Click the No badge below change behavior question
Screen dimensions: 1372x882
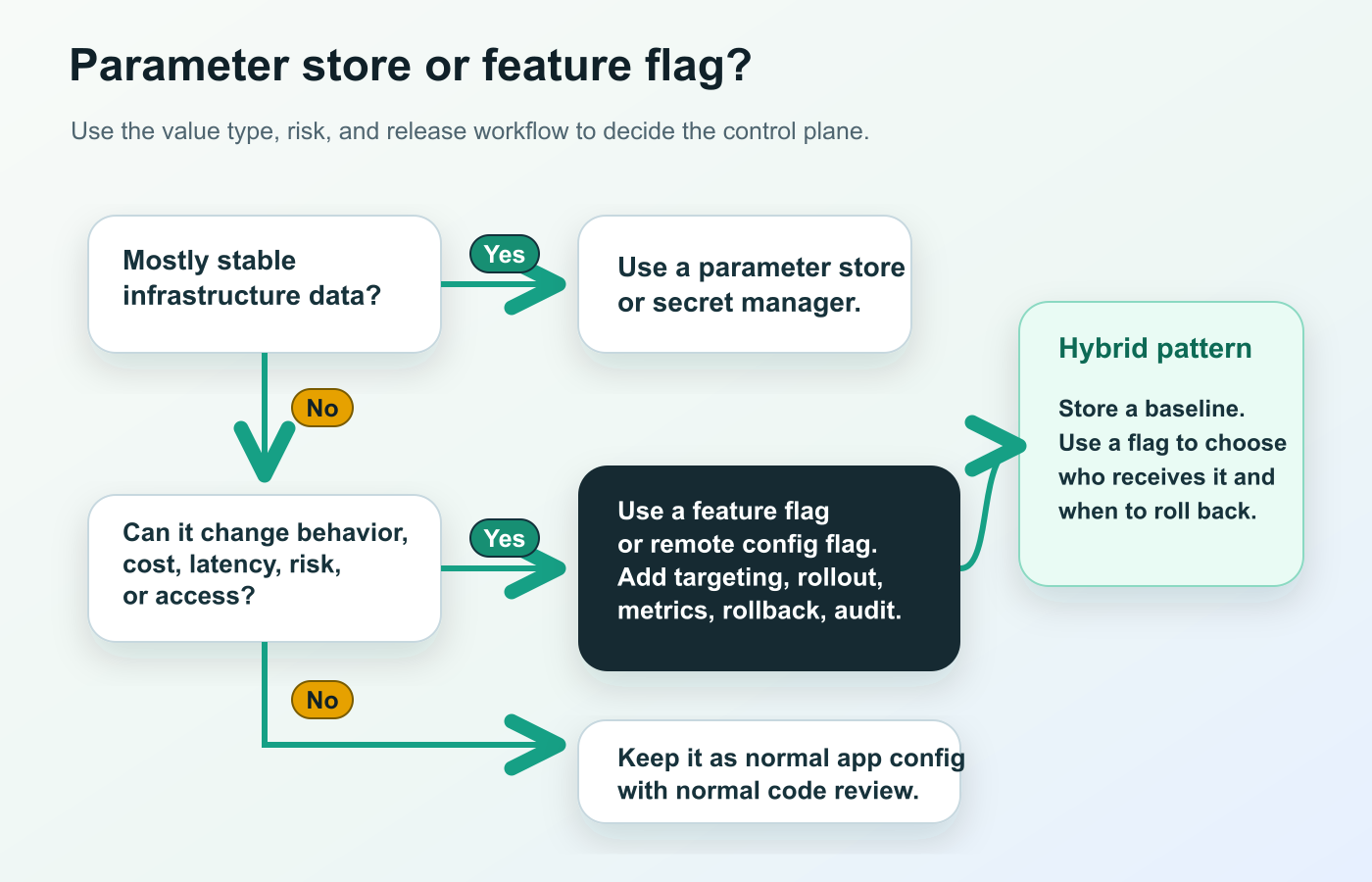(x=322, y=701)
